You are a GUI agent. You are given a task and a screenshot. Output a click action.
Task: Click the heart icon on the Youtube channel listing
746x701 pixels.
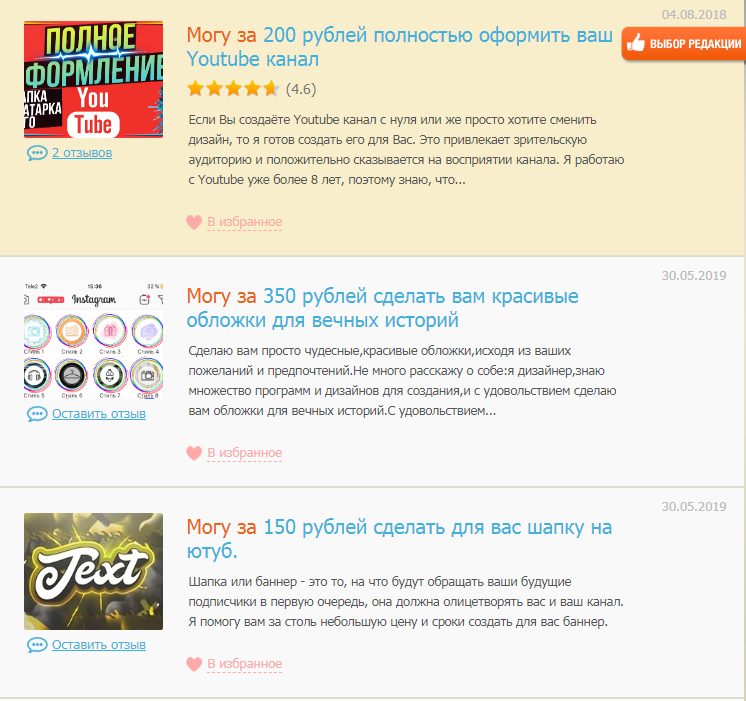194,222
